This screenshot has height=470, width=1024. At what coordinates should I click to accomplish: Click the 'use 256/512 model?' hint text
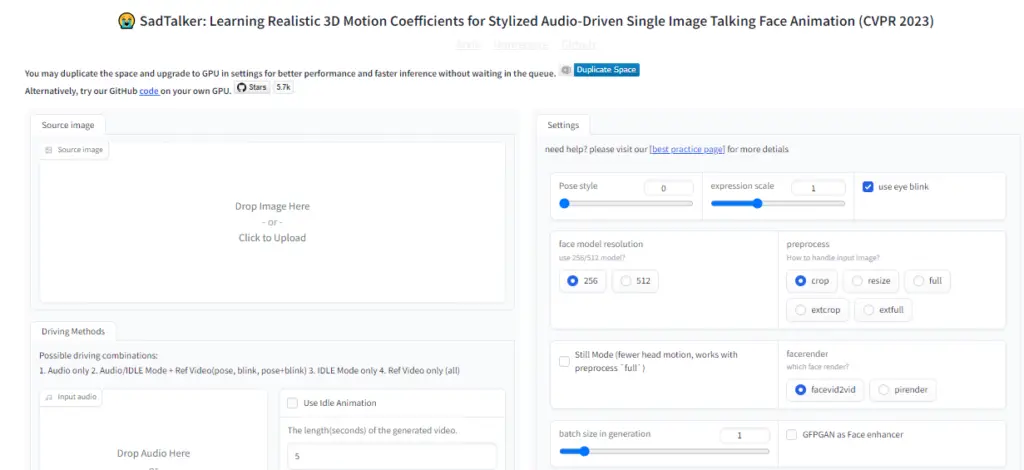click(590, 257)
